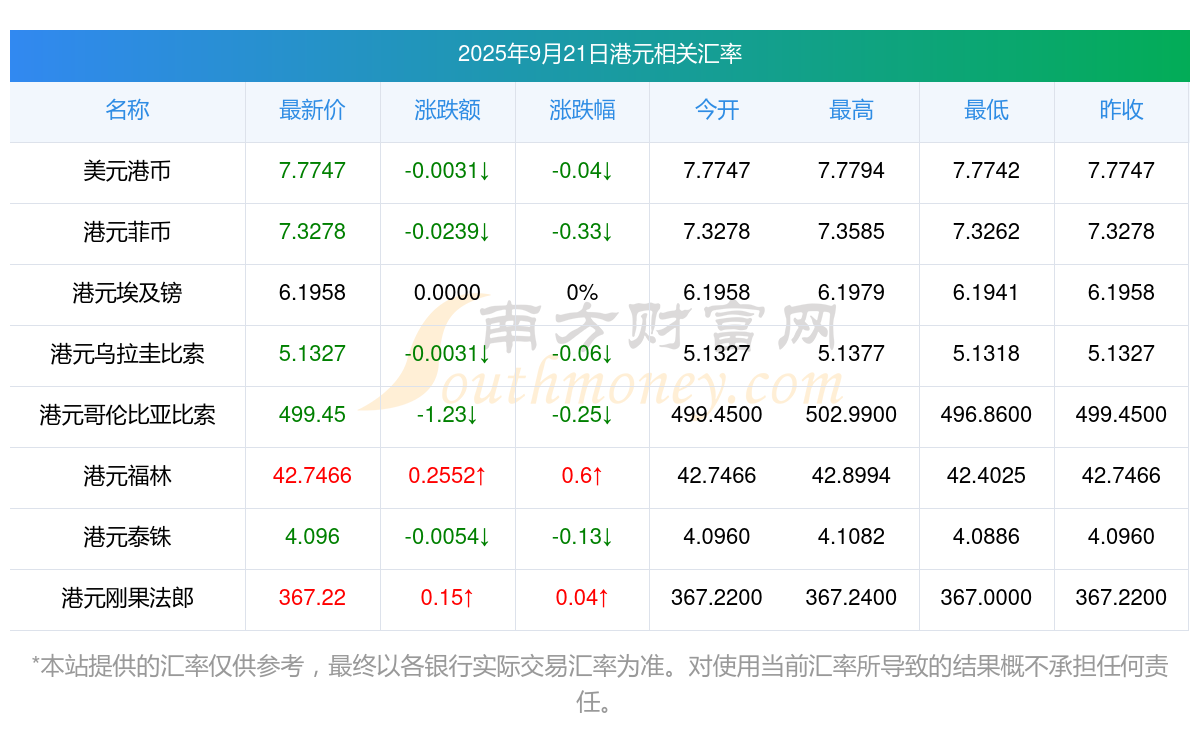Viewport: 1200px width, 733px height.
Task: Click the 今开 column header
Action: tap(717, 110)
